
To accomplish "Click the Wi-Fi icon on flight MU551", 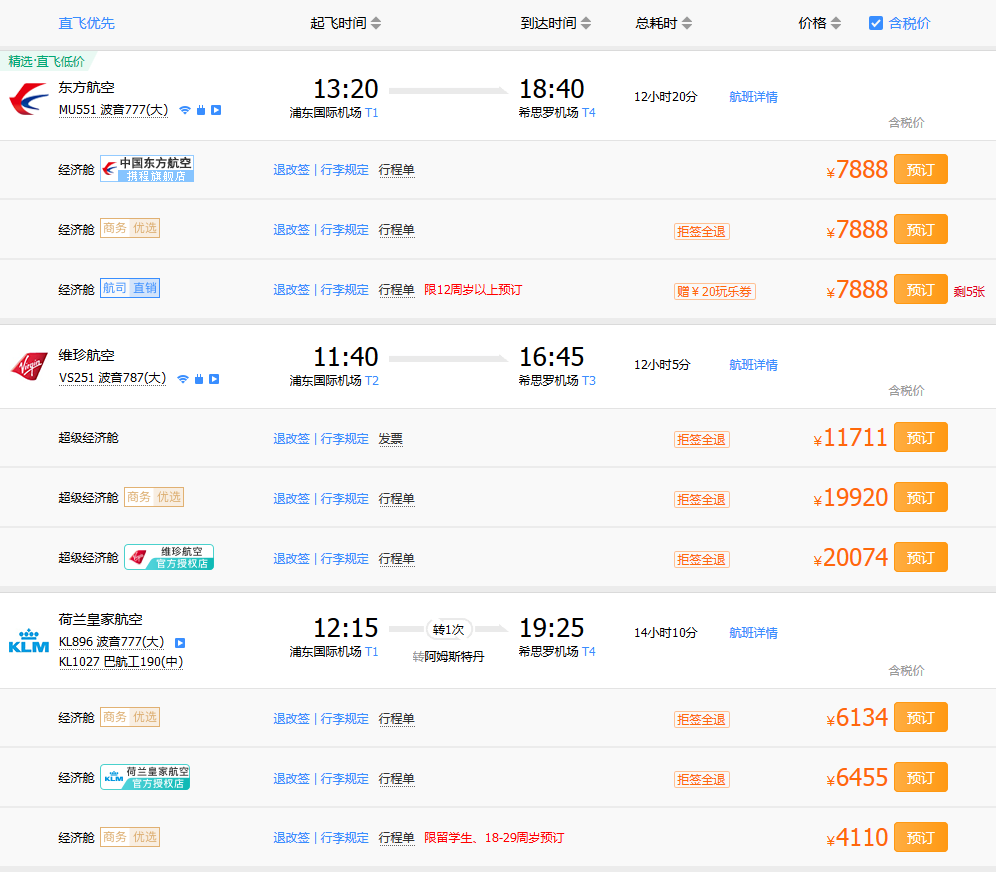I will [x=185, y=110].
